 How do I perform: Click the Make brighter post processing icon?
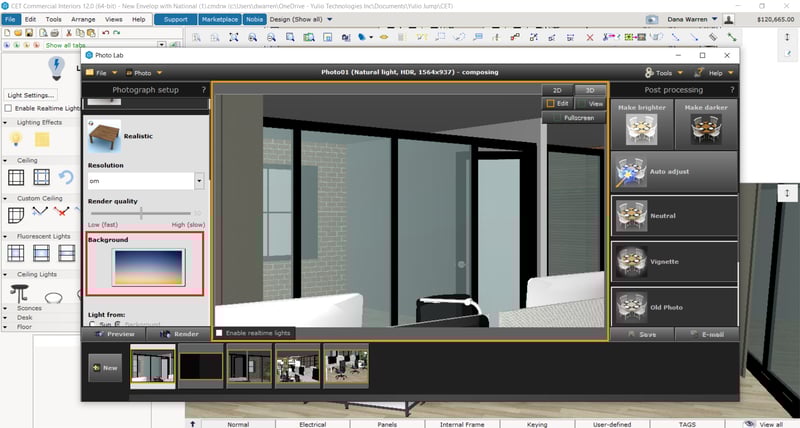(x=642, y=124)
